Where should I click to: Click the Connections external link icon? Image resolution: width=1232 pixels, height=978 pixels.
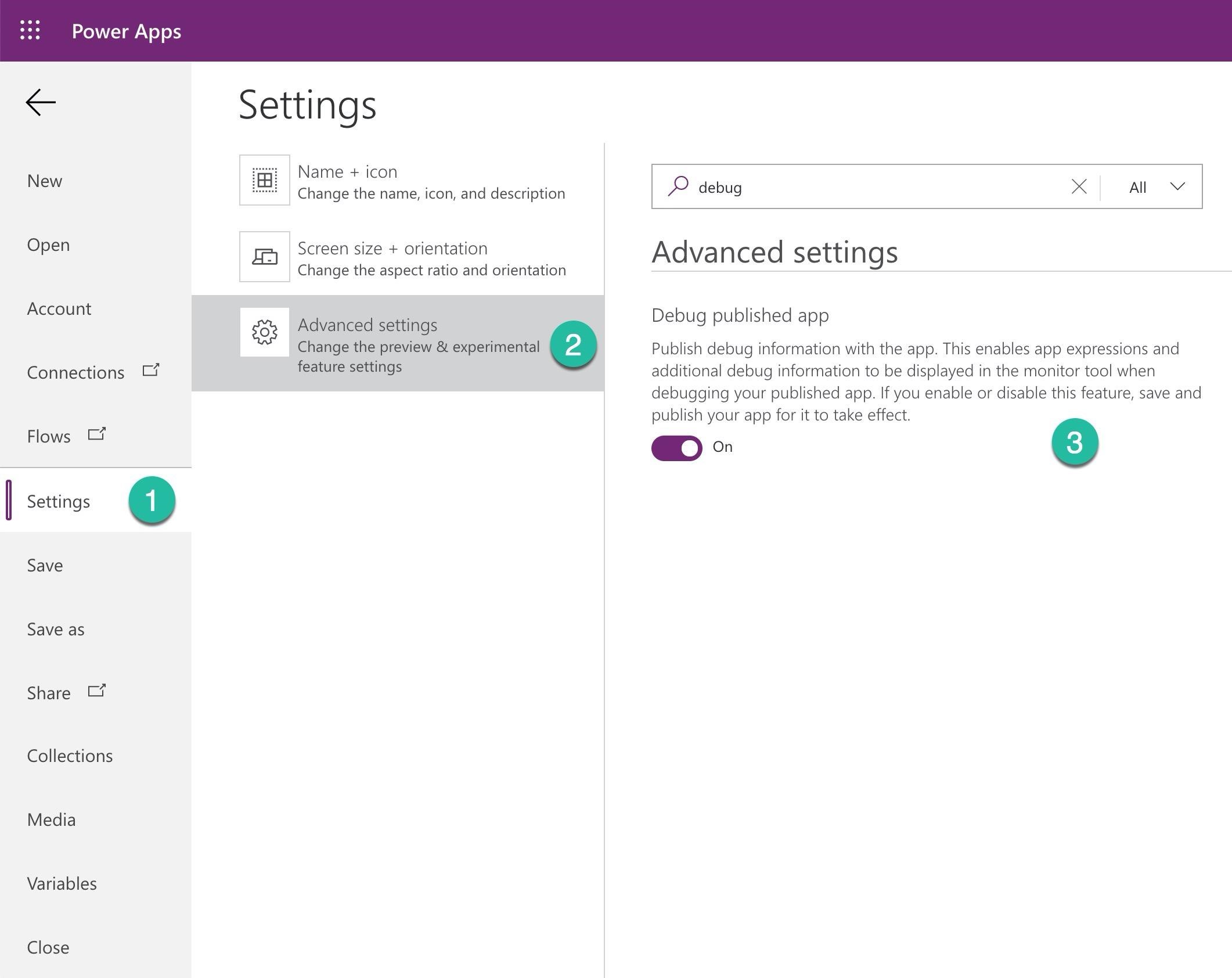pyautogui.click(x=151, y=370)
